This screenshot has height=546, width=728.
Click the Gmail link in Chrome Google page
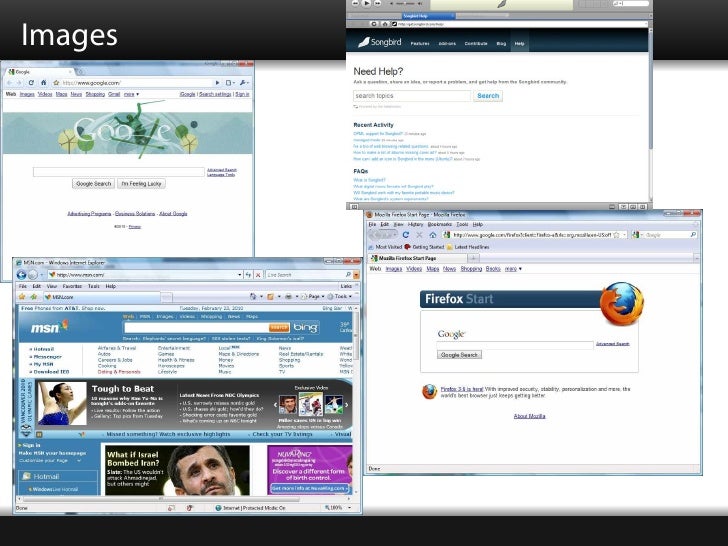pyautogui.click(x=114, y=94)
